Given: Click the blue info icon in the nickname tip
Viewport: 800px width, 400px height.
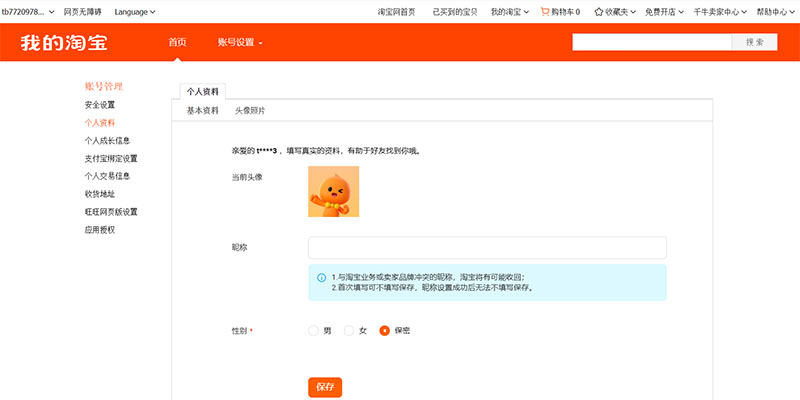Looking at the screenshot, I should pyautogui.click(x=321, y=277).
